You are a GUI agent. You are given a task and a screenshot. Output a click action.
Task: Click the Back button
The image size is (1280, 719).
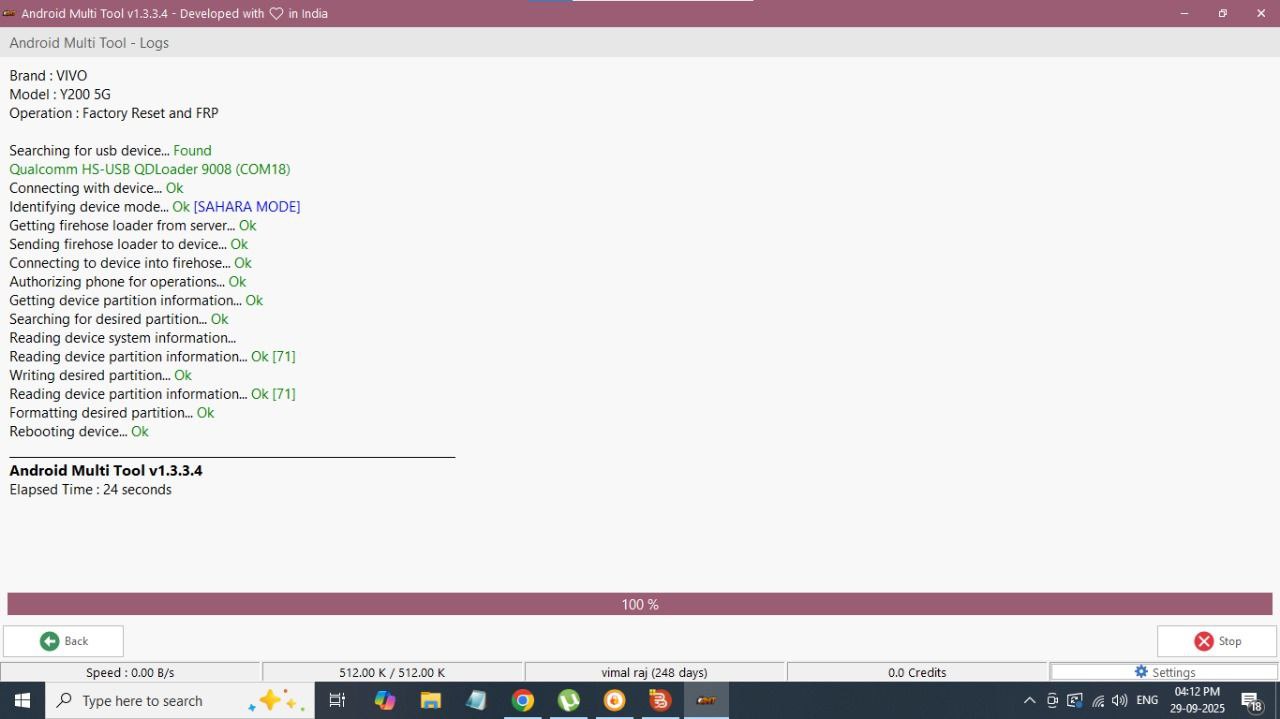(x=63, y=641)
